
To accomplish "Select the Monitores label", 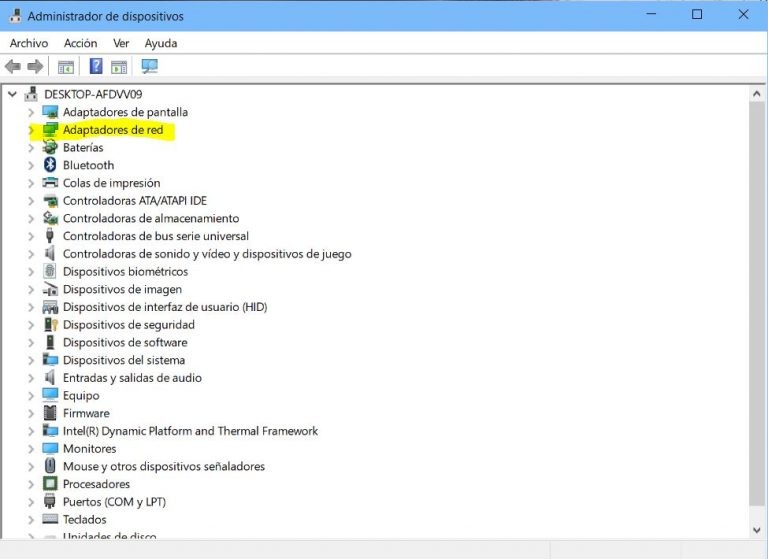I will click(90, 448).
